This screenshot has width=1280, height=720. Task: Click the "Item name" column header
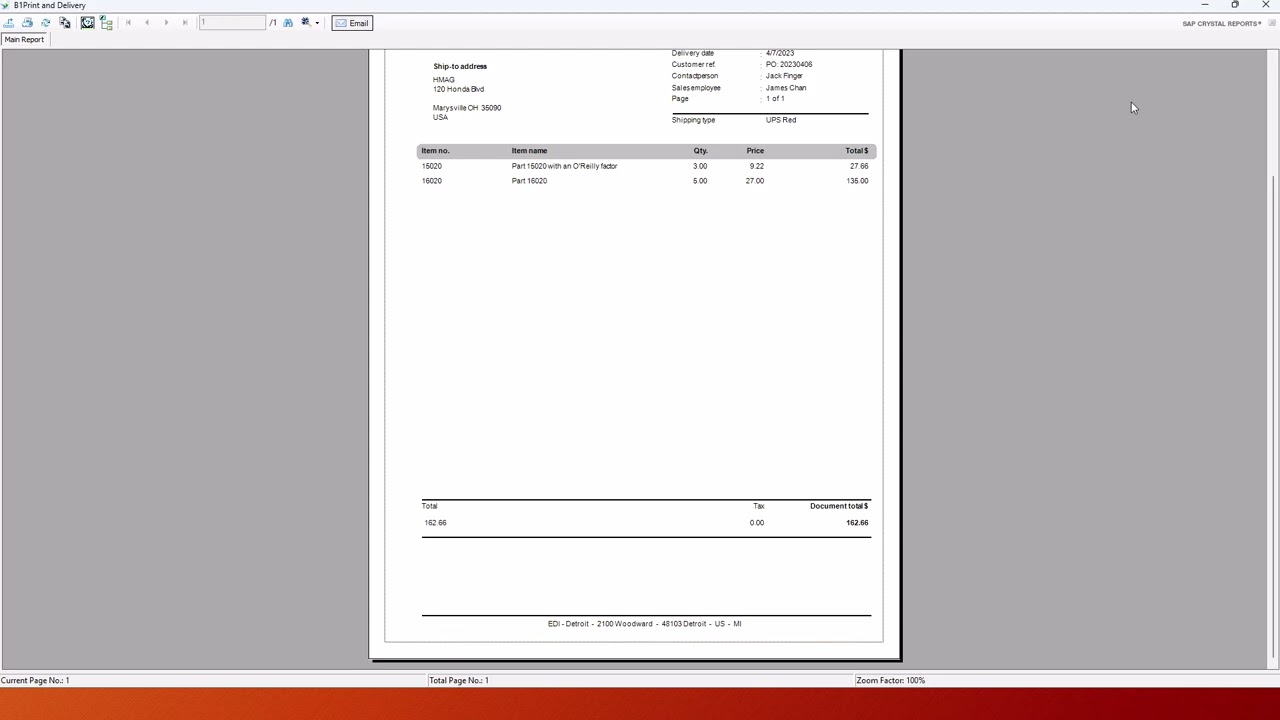pos(529,151)
